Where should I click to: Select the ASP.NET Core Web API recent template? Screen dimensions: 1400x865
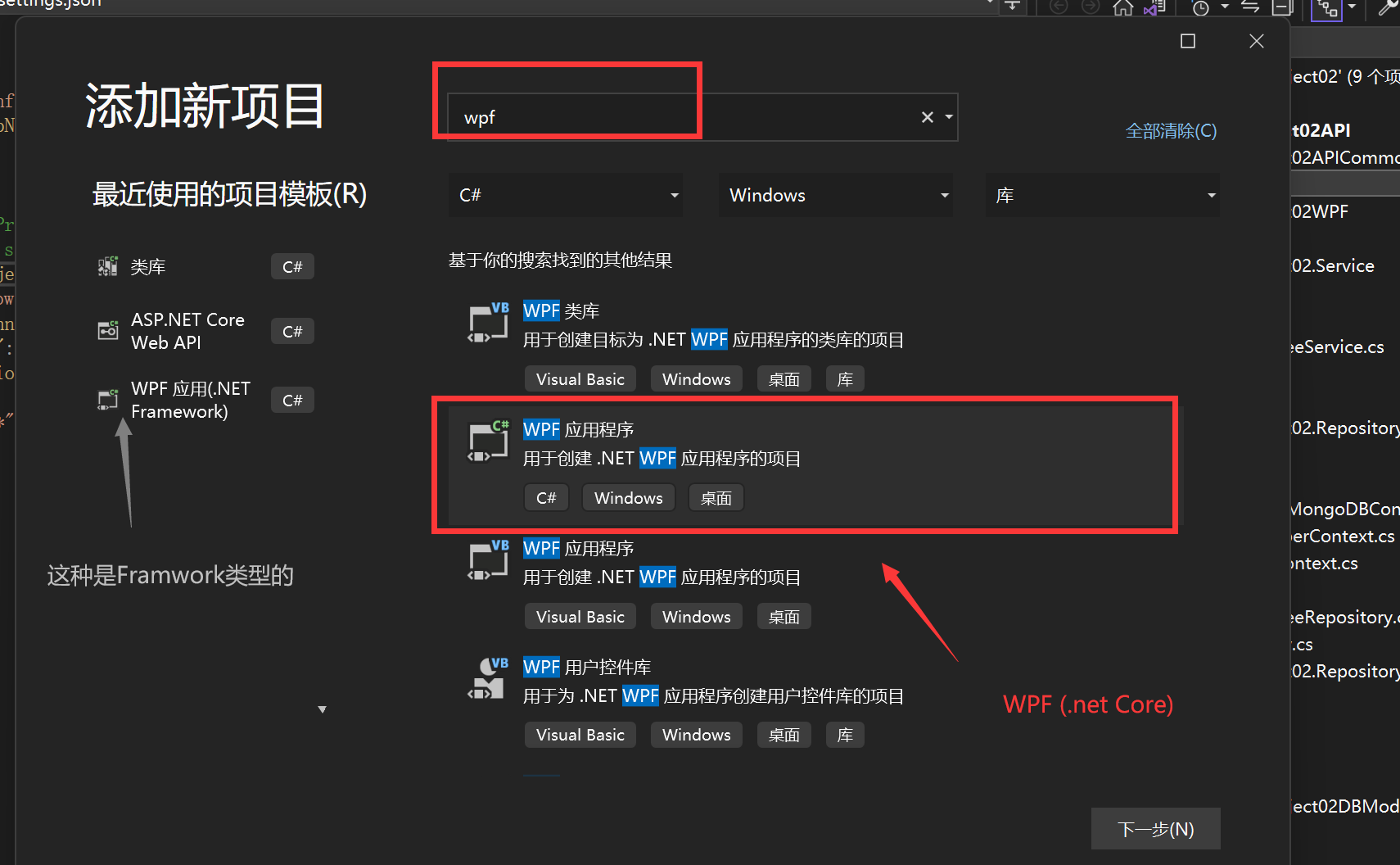tap(205, 331)
